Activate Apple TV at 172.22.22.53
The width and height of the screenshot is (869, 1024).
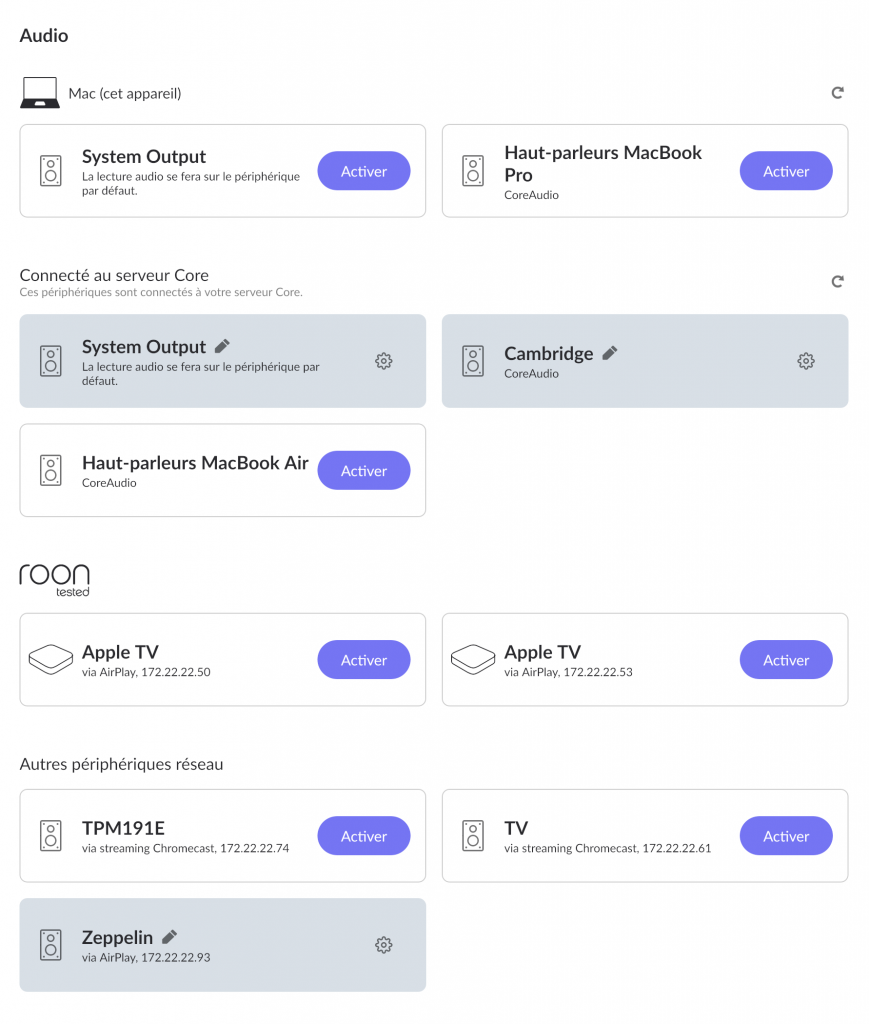click(786, 660)
